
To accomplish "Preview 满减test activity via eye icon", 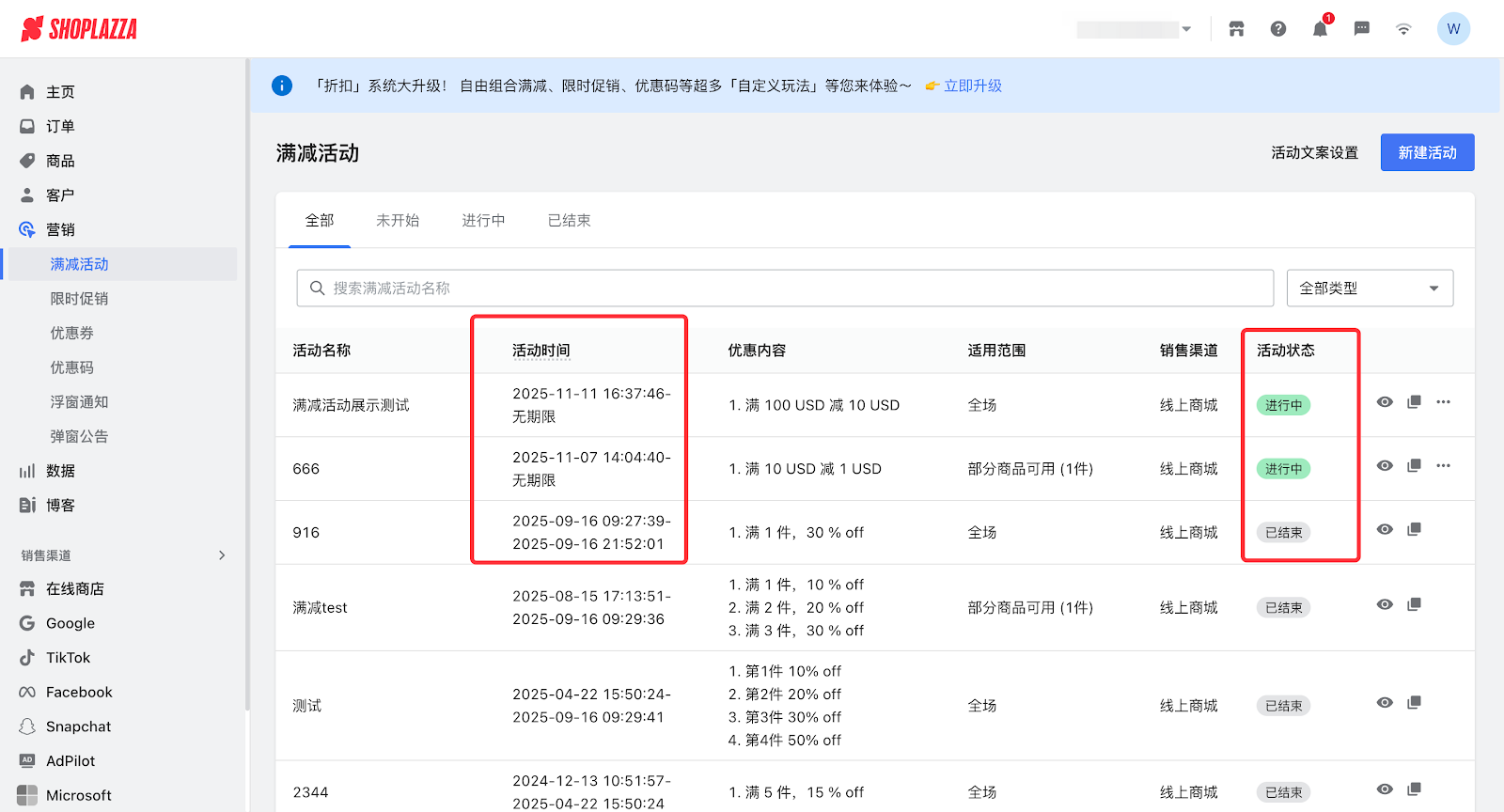I will (x=1385, y=605).
